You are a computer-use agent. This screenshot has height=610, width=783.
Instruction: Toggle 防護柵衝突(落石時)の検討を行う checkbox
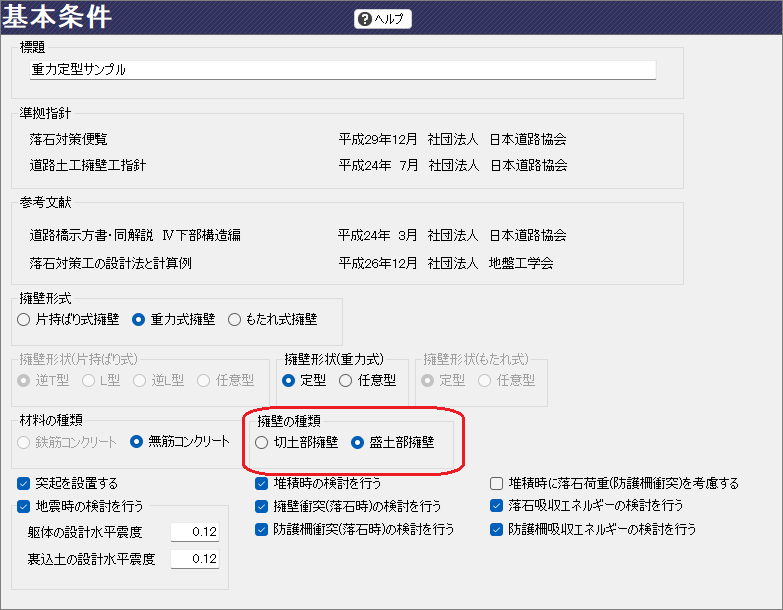tap(262, 529)
